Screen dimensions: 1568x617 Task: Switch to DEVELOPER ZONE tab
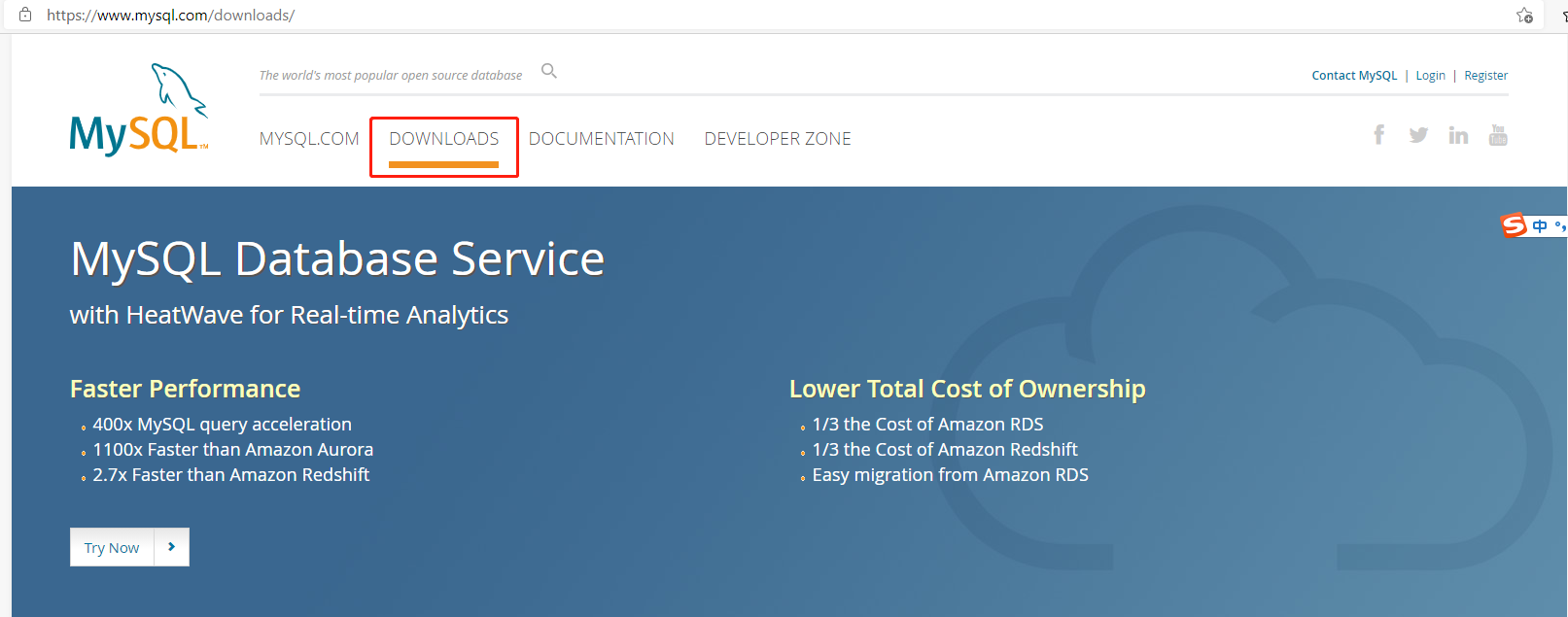click(x=778, y=139)
